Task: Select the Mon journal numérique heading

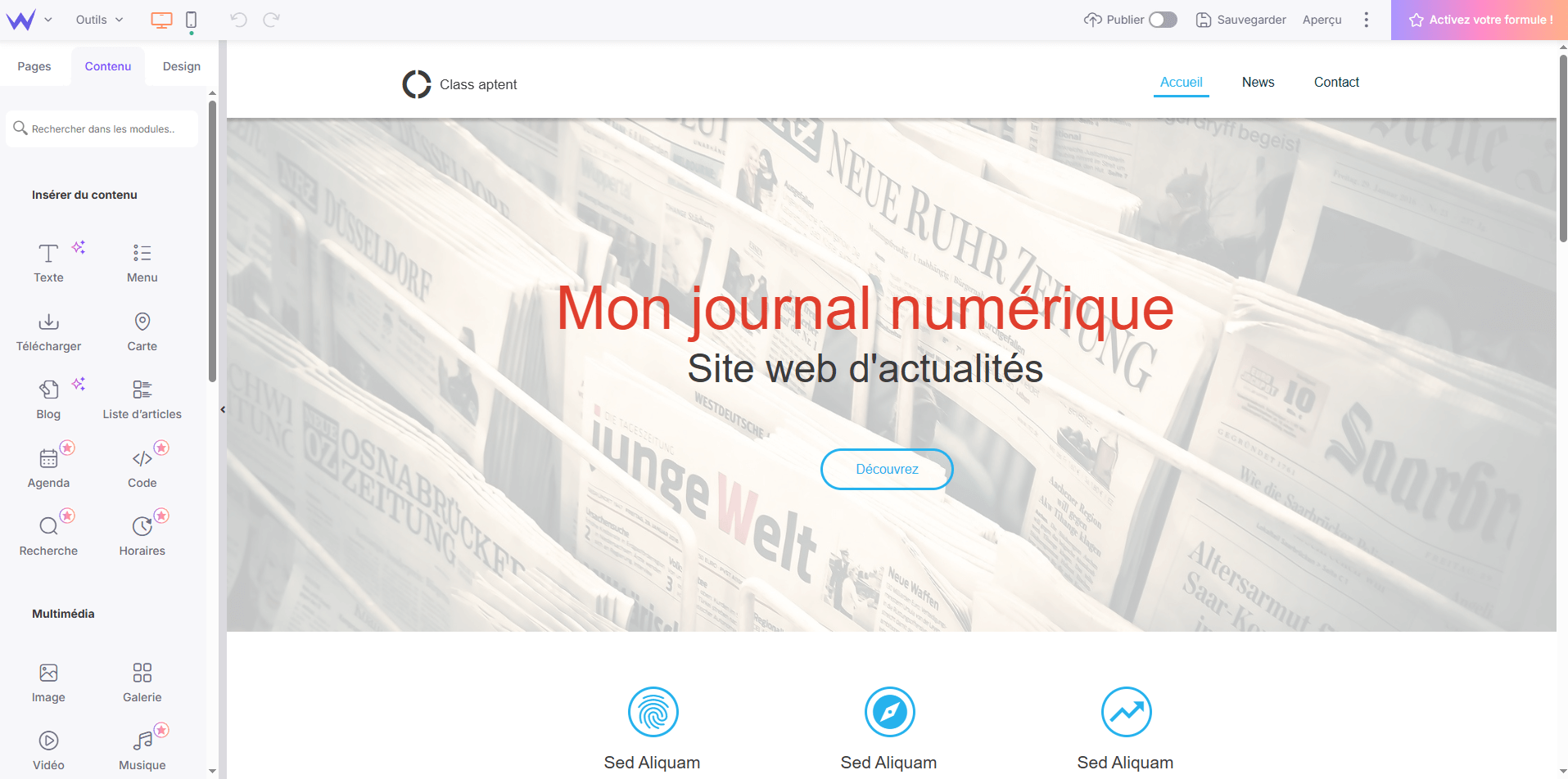Action: click(x=865, y=308)
